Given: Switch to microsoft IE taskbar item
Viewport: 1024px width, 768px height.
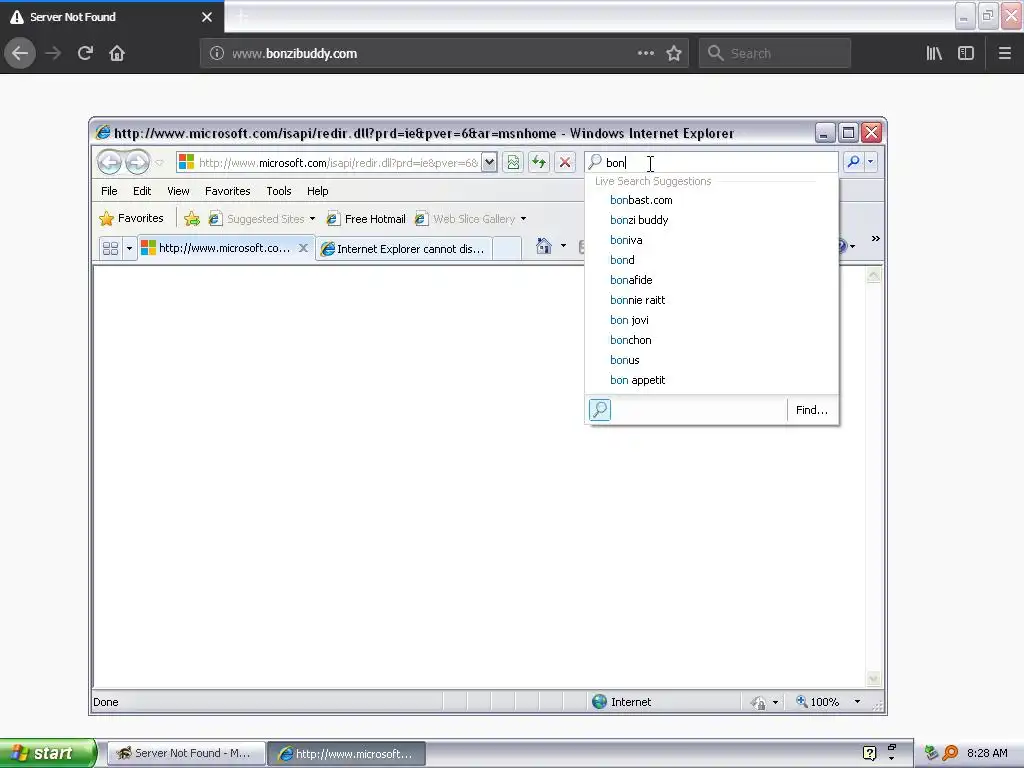Looking at the screenshot, I should pyautogui.click(x=346, y=753).
